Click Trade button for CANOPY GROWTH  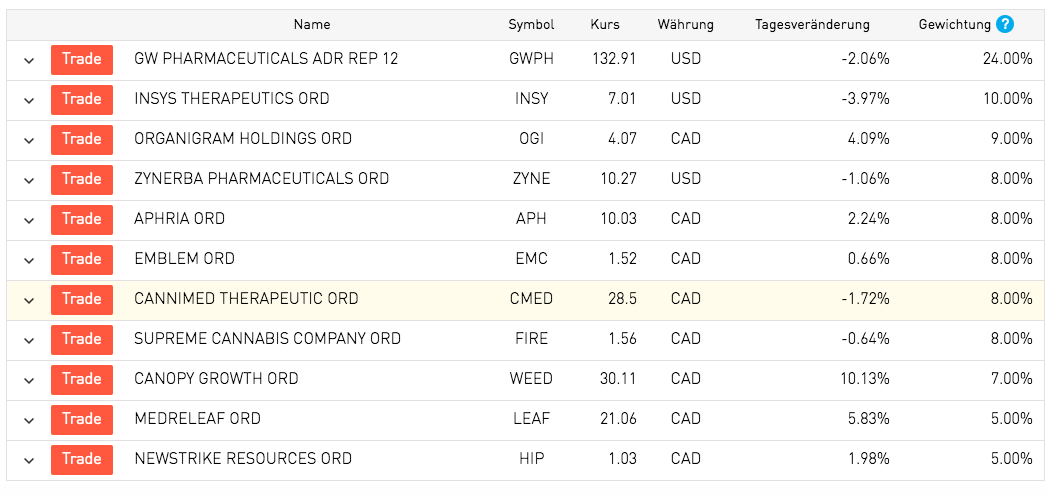pyautogui.click(x=82, y=379)
